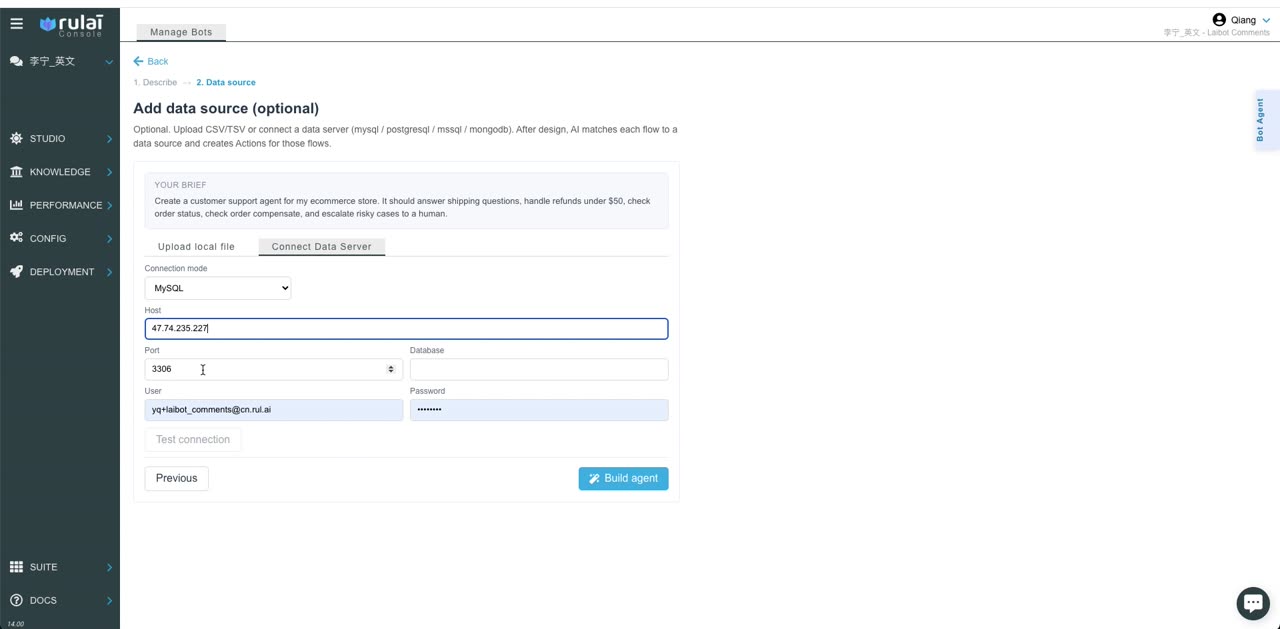Click the Build agent button

point(623,478)
